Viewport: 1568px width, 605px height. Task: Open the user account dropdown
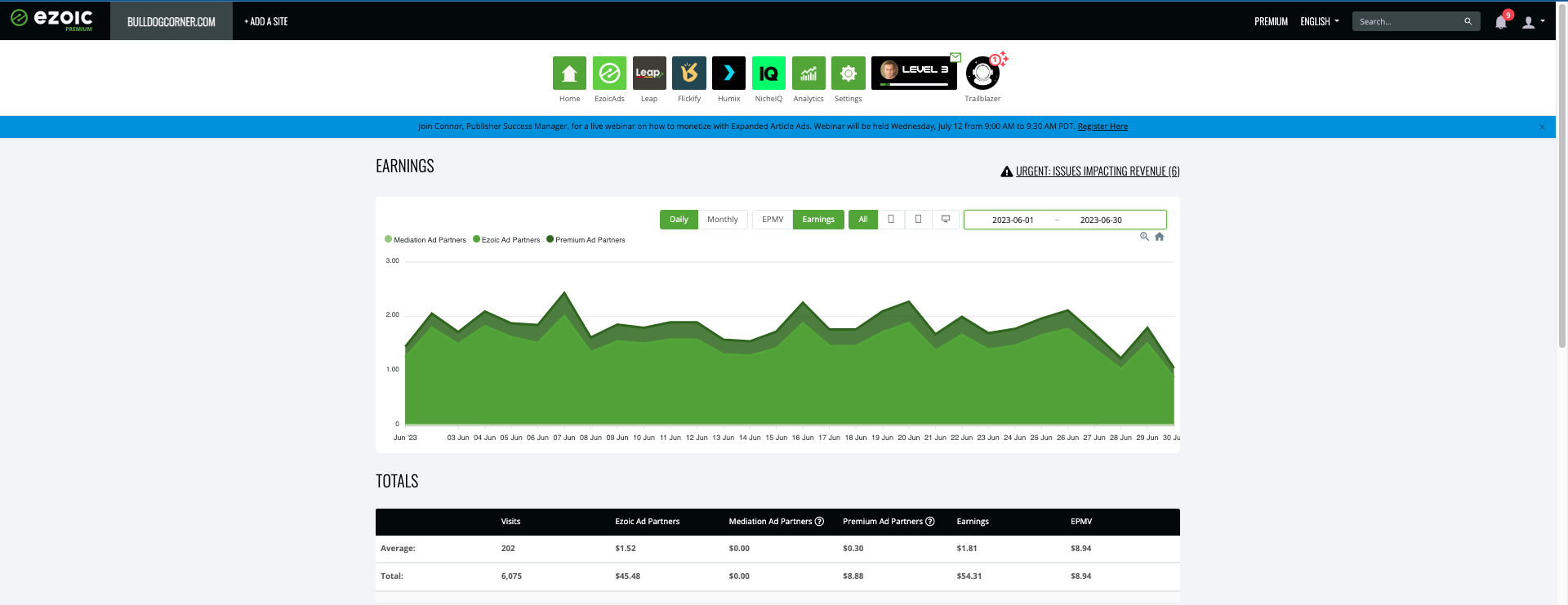pyautogui.click(x=1533, y=22)
